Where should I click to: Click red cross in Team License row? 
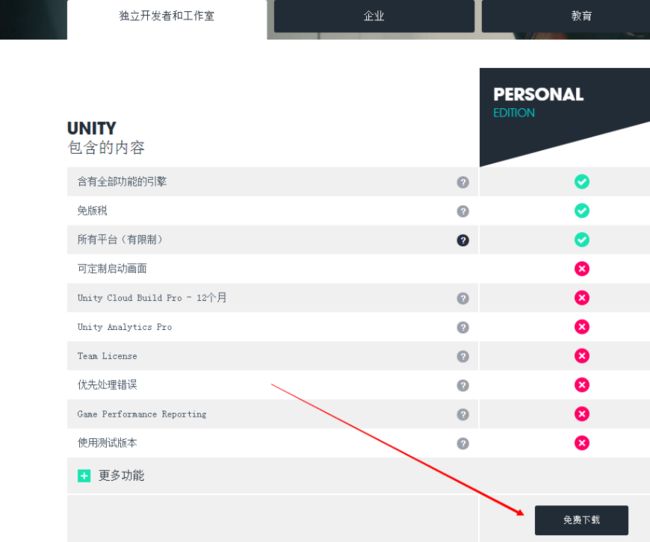(582, 356)
